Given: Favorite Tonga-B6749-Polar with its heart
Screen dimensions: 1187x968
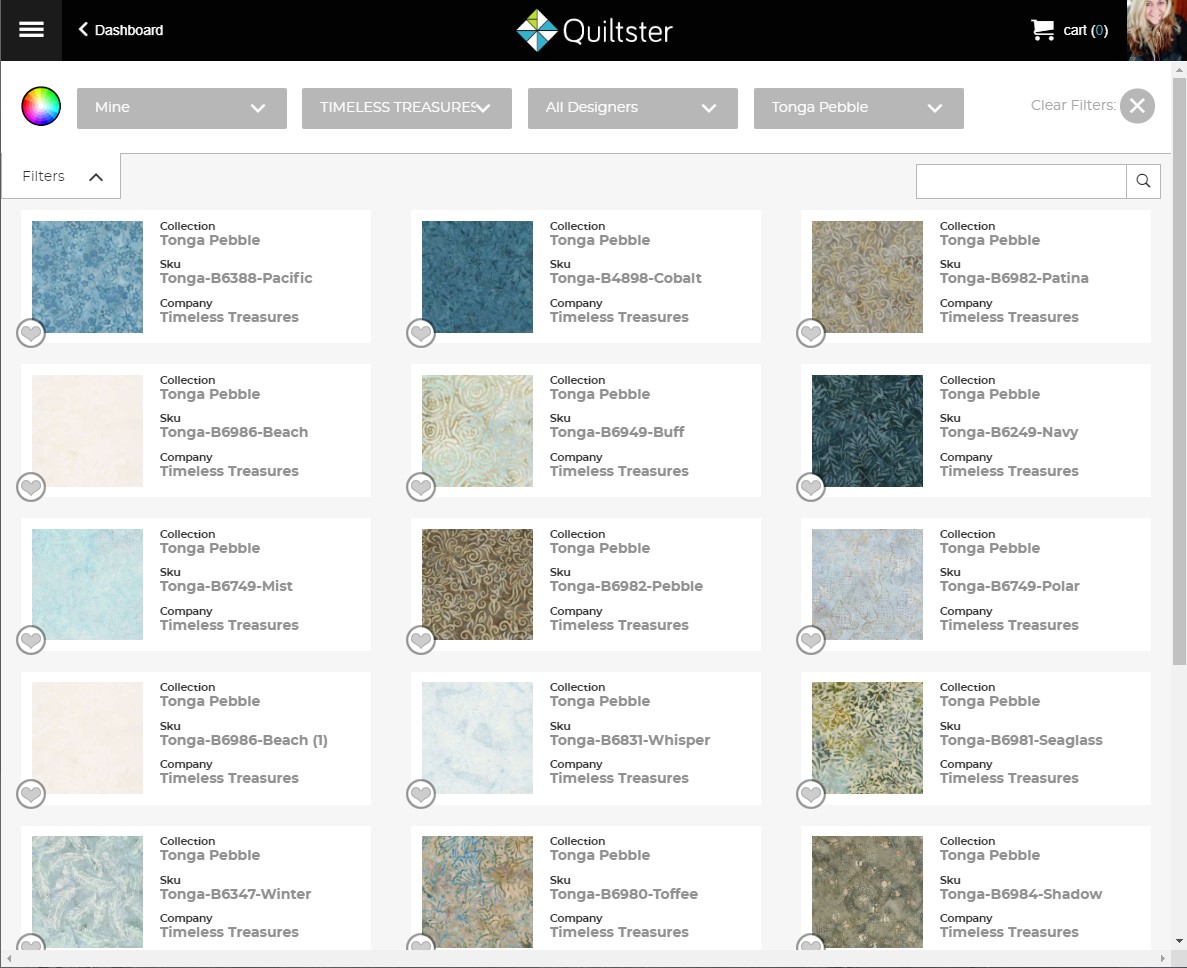Looking at the screenshot, I should (x=811, y=640).
